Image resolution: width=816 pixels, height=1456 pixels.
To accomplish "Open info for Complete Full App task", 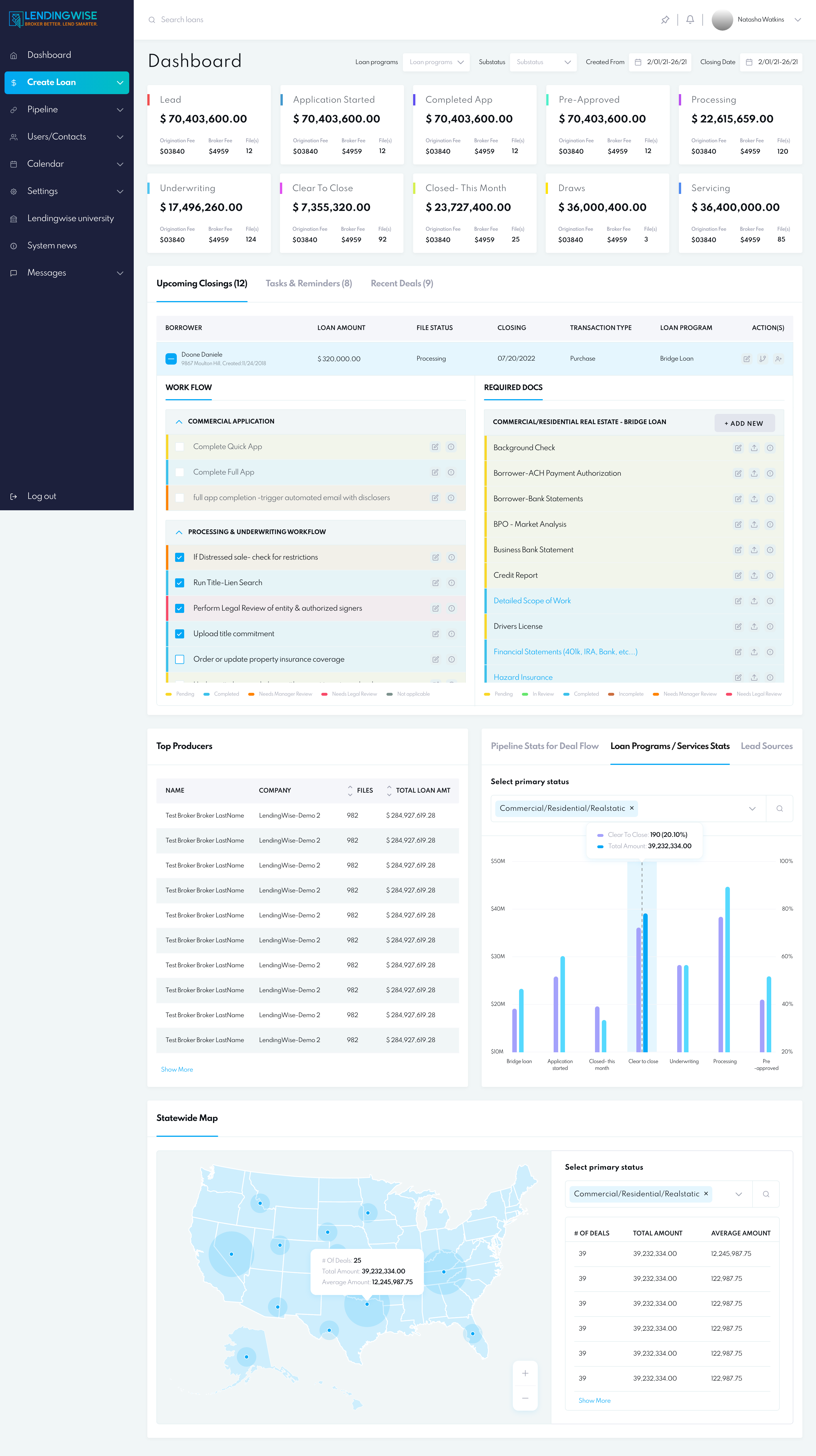I will (x=451, y=473).
